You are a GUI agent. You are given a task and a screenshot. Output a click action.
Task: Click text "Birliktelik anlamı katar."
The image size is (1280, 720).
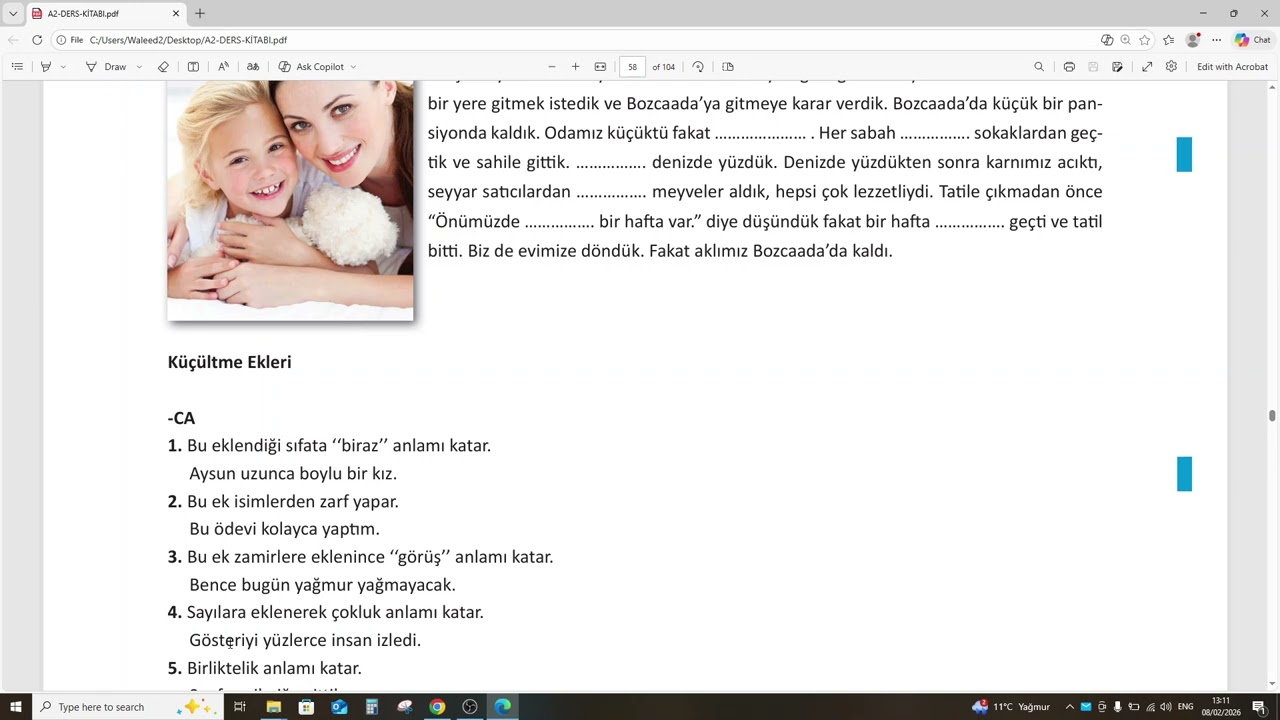(274, 668)
